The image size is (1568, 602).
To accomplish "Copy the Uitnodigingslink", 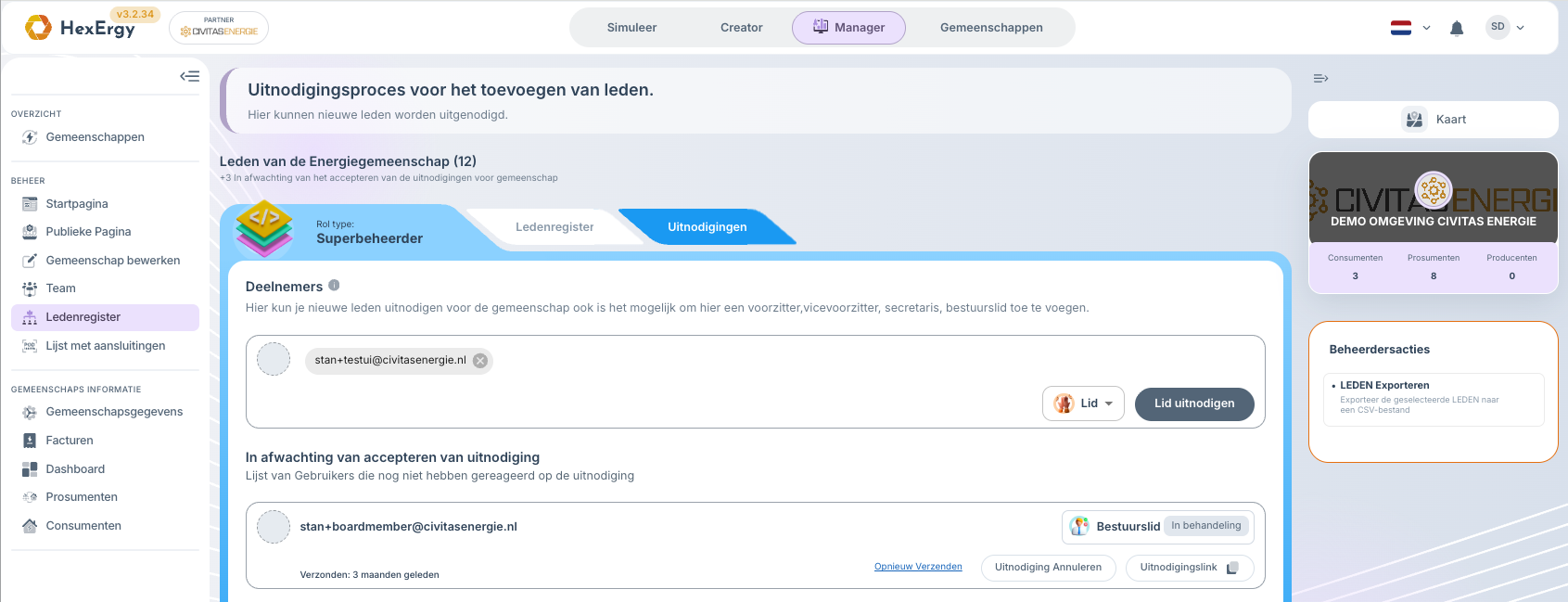I will [1190, 568].
